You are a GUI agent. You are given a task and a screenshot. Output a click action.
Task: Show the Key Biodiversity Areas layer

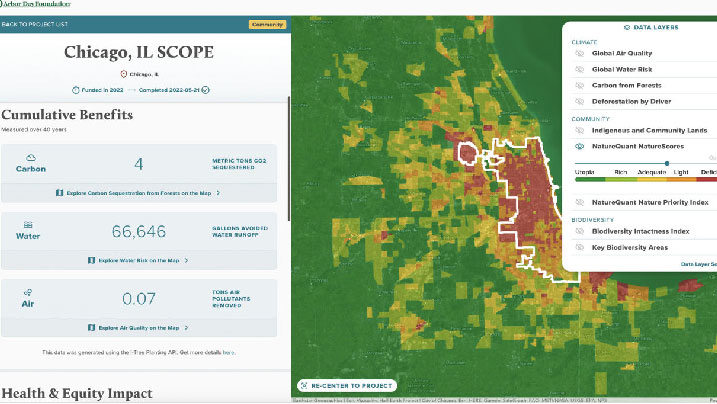[579, 247]
